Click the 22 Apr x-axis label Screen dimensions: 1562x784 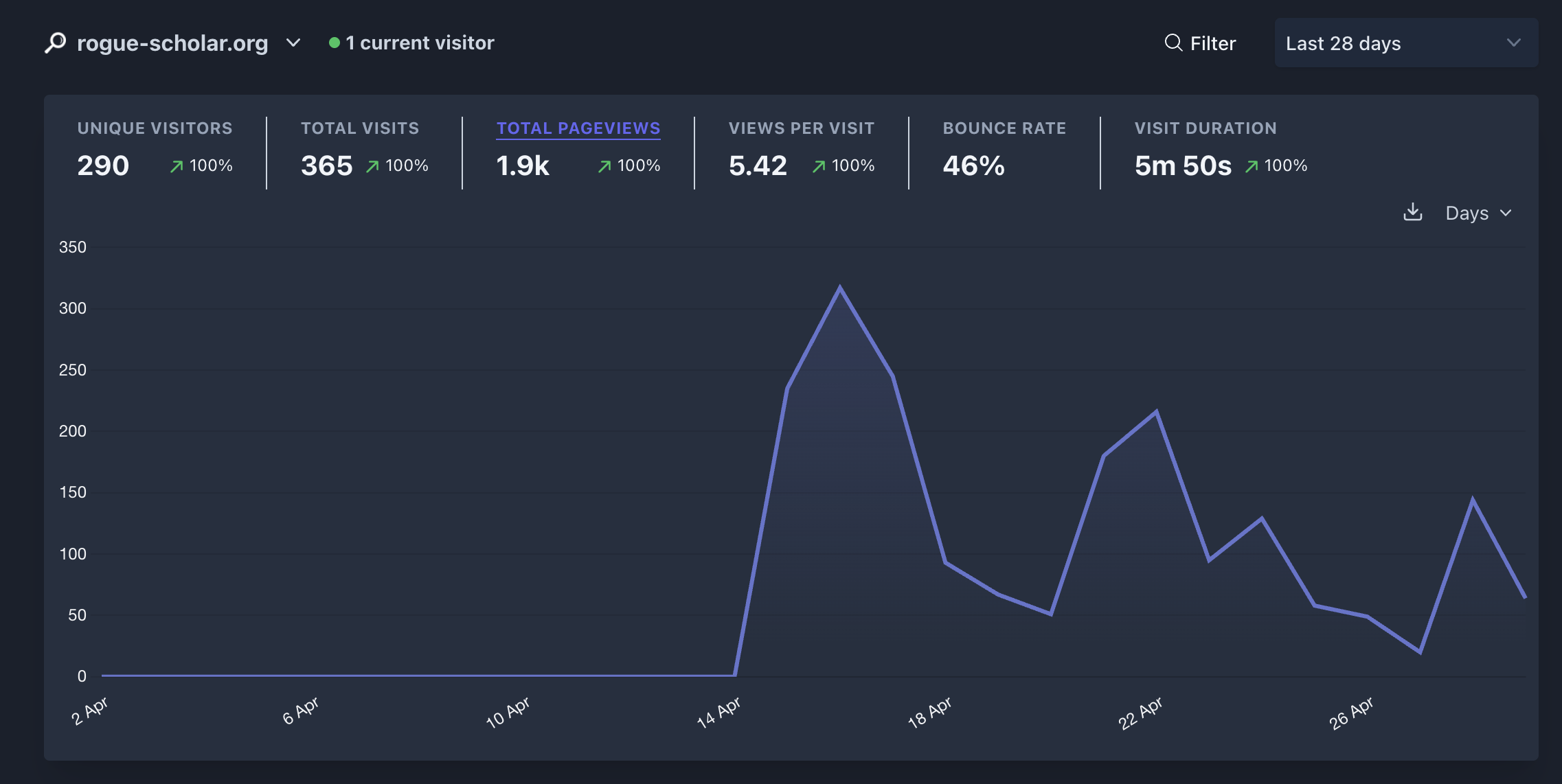[1140, 713]
